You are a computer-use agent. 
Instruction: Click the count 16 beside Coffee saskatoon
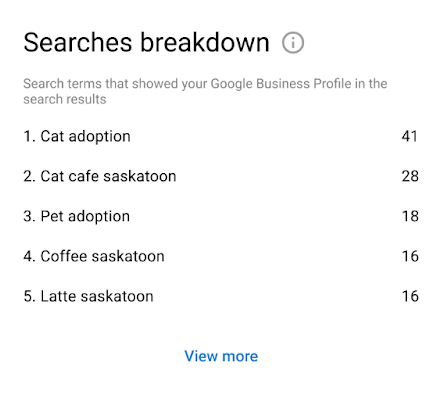pos(410,256)
